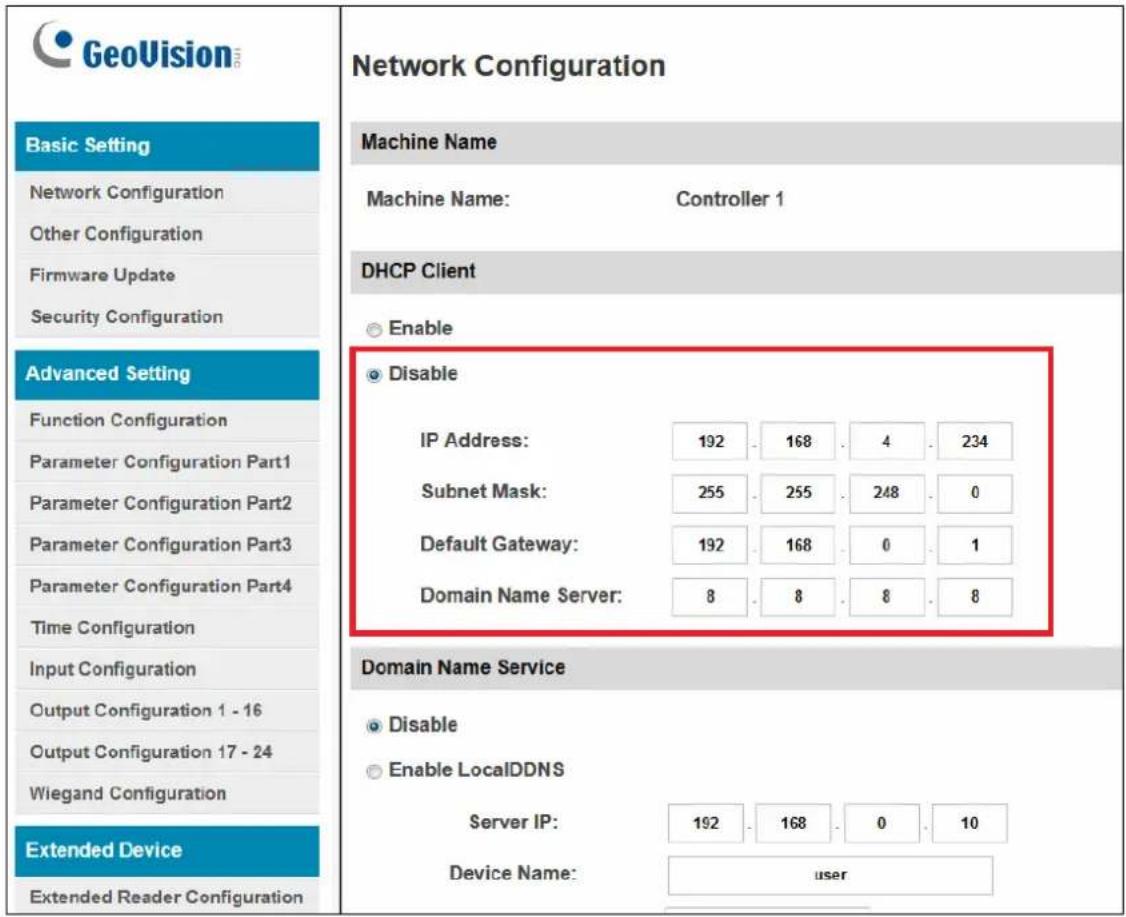
Task: Click IP Address fourth octet field 234
Action: (x=974, y=441)
